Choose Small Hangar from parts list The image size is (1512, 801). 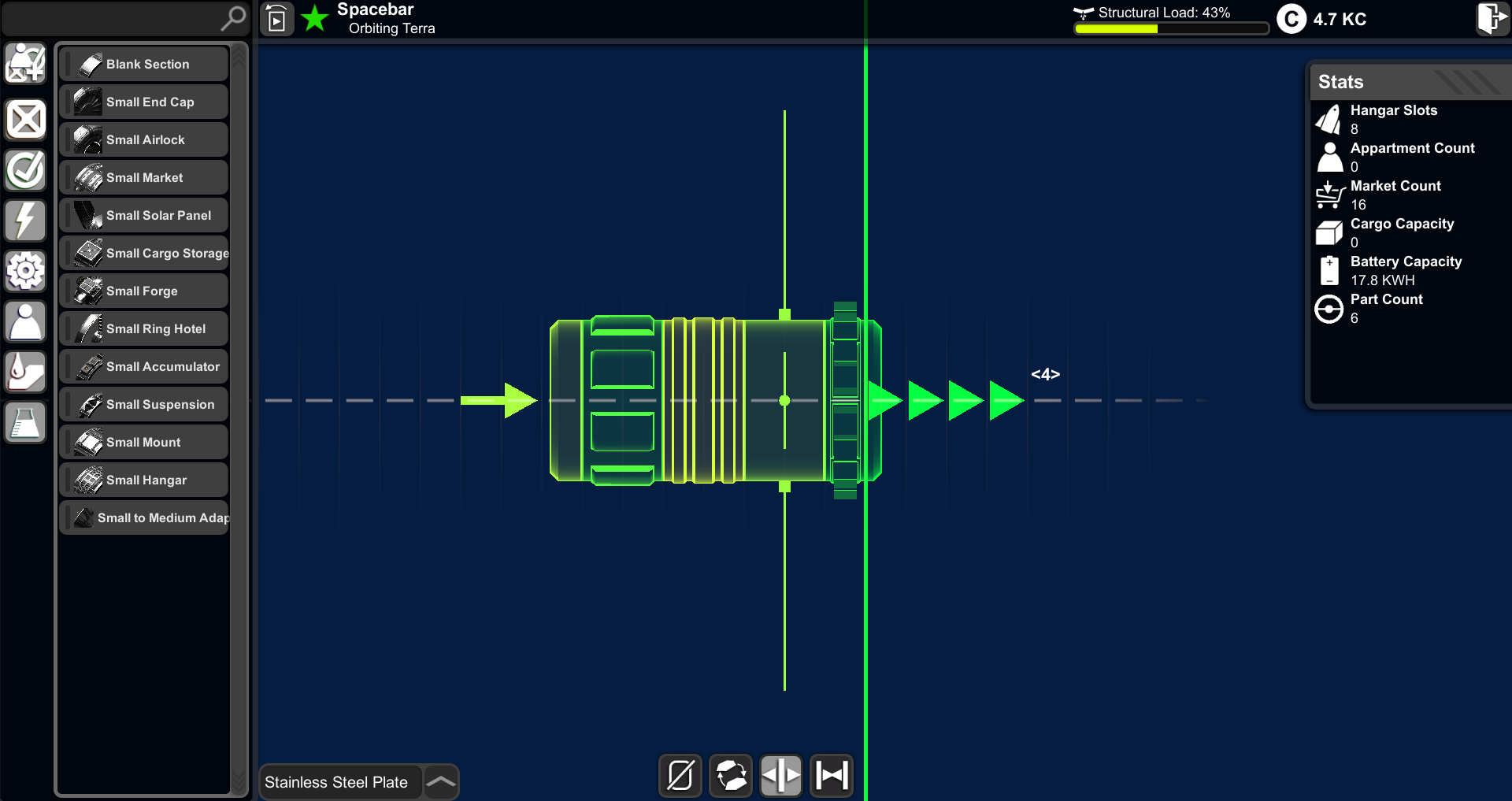coord(144,480)
